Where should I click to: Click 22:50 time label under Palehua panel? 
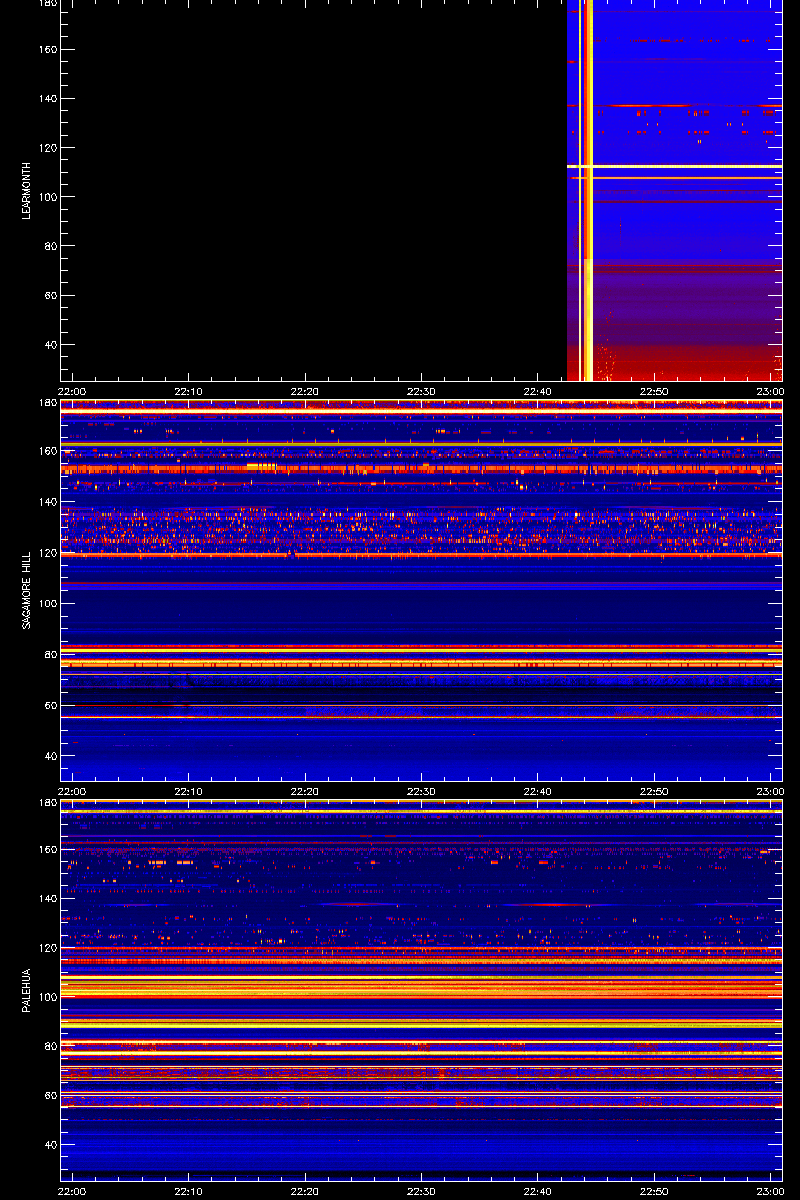click(x=654, y=1192)
